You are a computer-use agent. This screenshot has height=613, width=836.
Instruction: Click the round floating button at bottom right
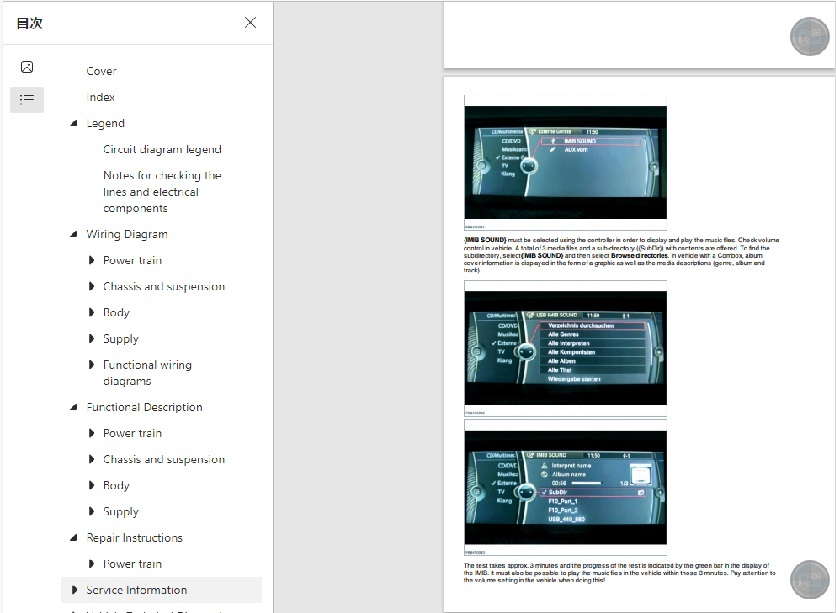coord(809,579)
